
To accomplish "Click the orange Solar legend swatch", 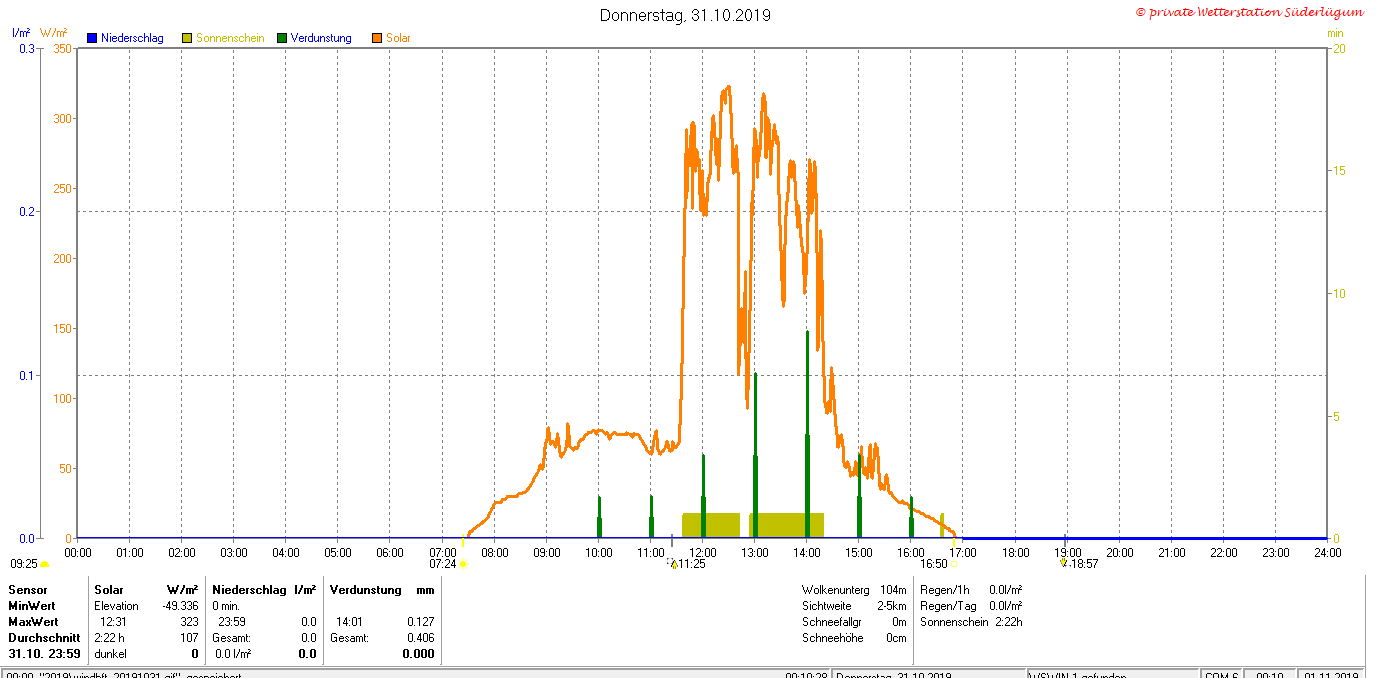I will coord(377,38).
